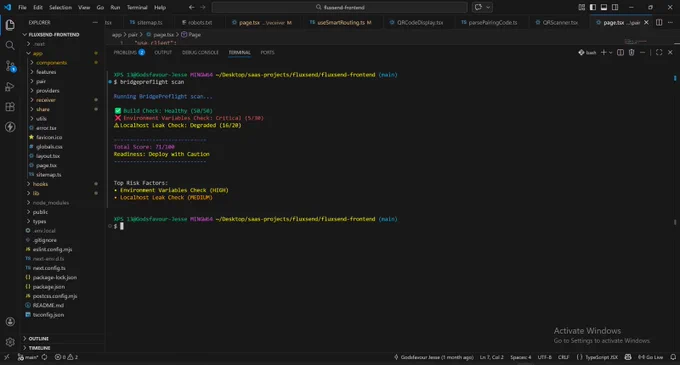
Task: Switch to the useSmartRouting.ts editor tab
Action: (341, 23)
